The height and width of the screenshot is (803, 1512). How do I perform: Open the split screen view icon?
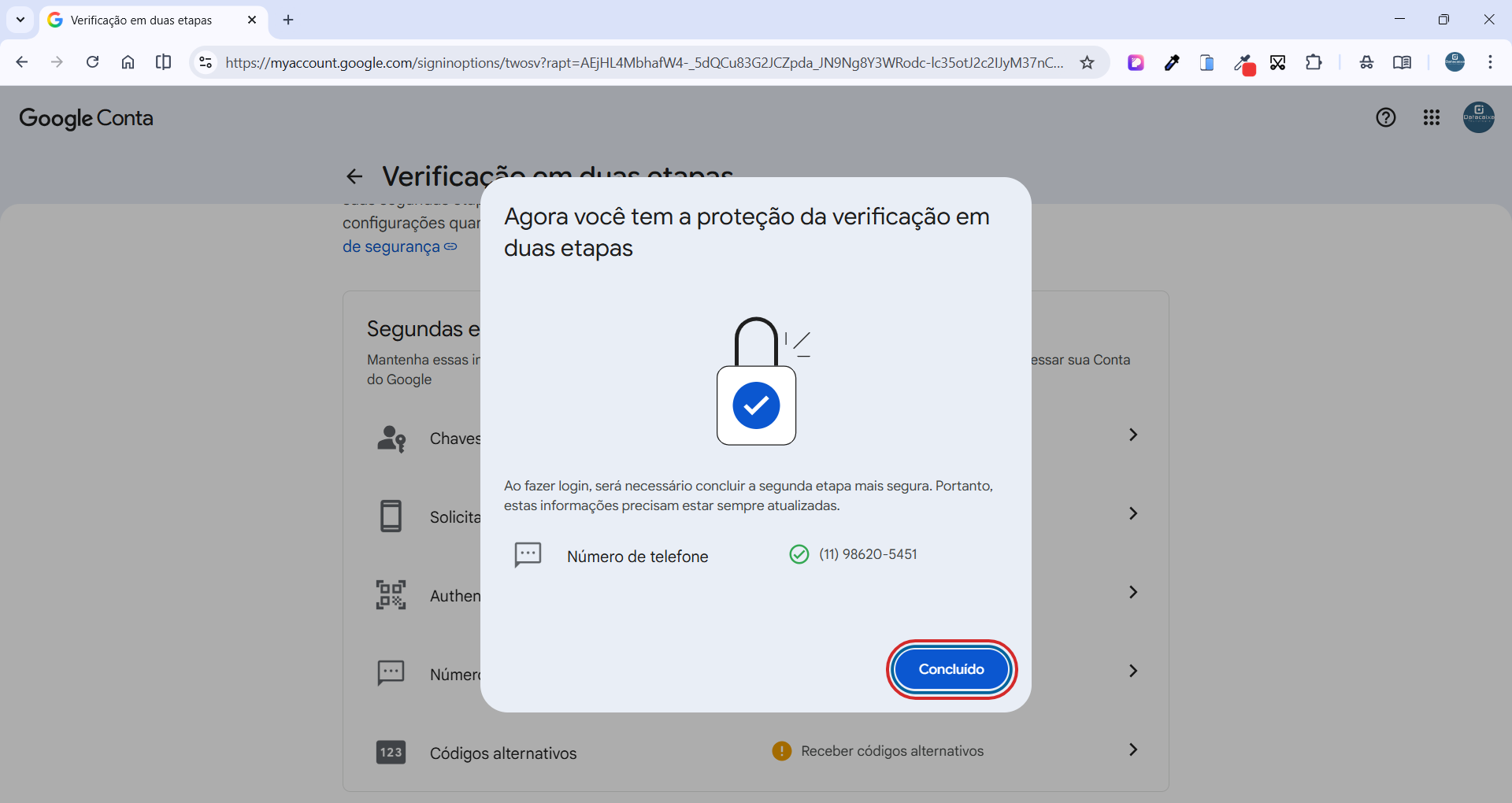pyautogui.click(x=164, y=62)
